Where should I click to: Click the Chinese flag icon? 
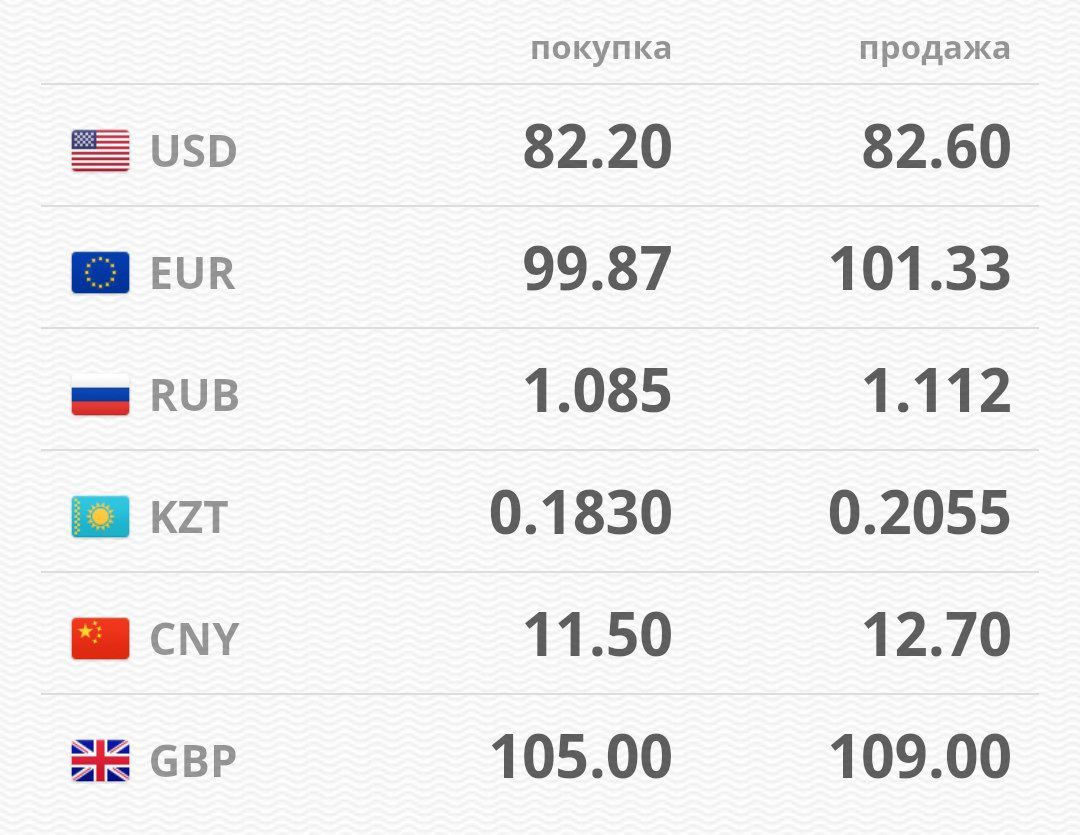click(100, 639)
